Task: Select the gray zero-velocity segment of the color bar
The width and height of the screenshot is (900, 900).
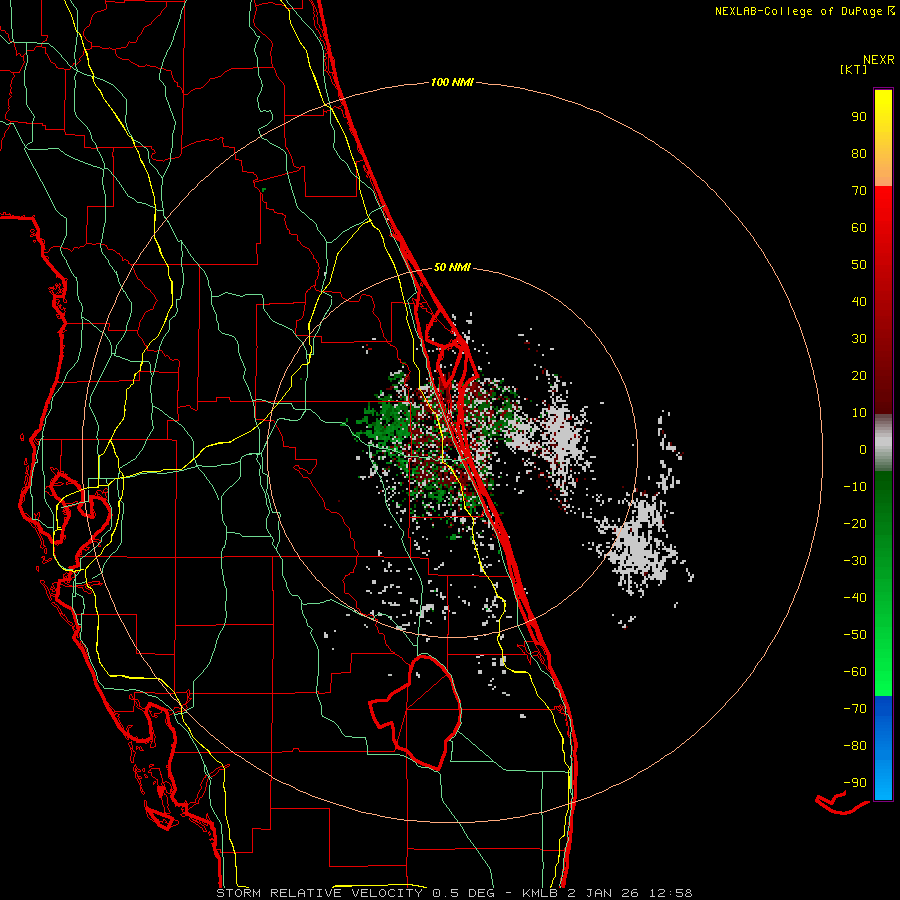Action: [883, 443]
